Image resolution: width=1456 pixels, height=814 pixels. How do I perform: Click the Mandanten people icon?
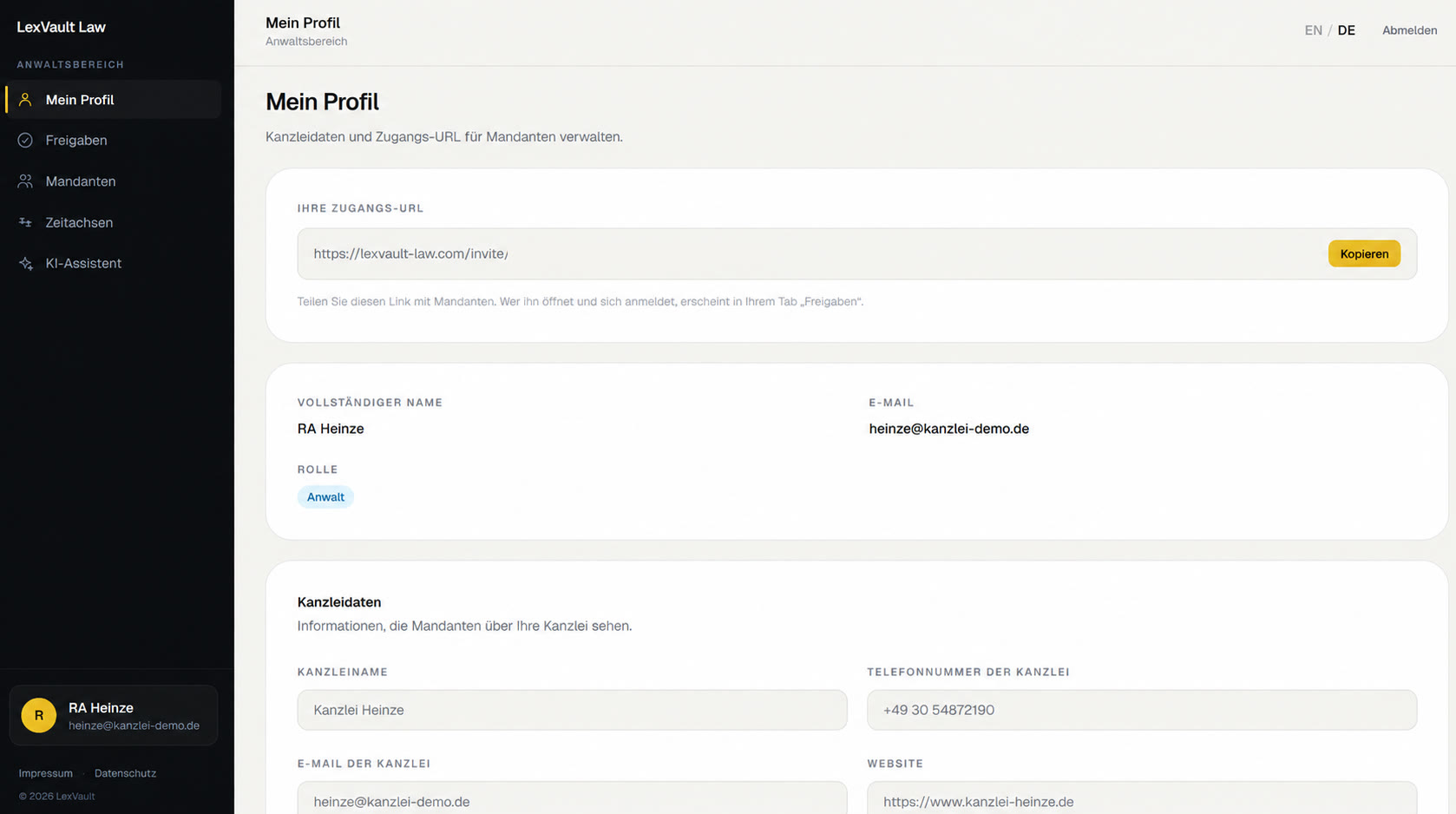pos(25,181)
